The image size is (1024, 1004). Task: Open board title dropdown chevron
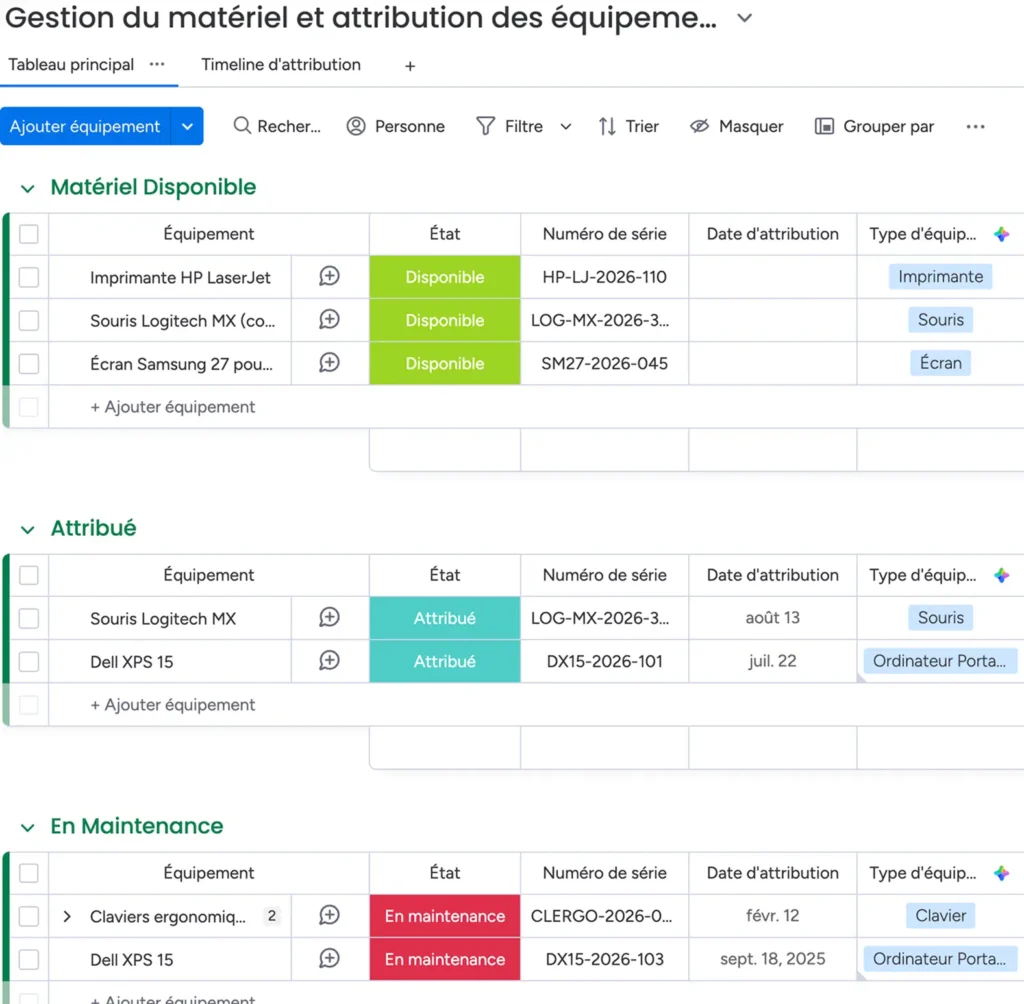point(744,18)
